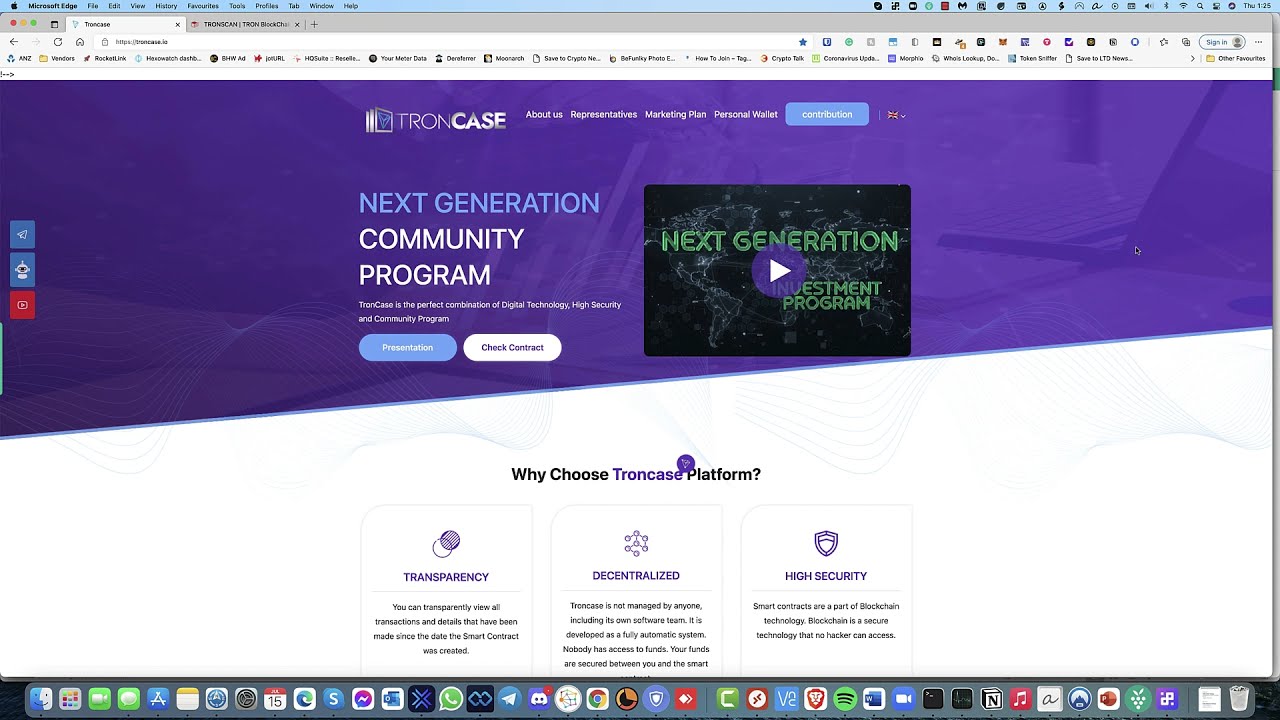Open Personal Wallet link
This screenshot has height=720, width=1280.
[x=745, y=114]
